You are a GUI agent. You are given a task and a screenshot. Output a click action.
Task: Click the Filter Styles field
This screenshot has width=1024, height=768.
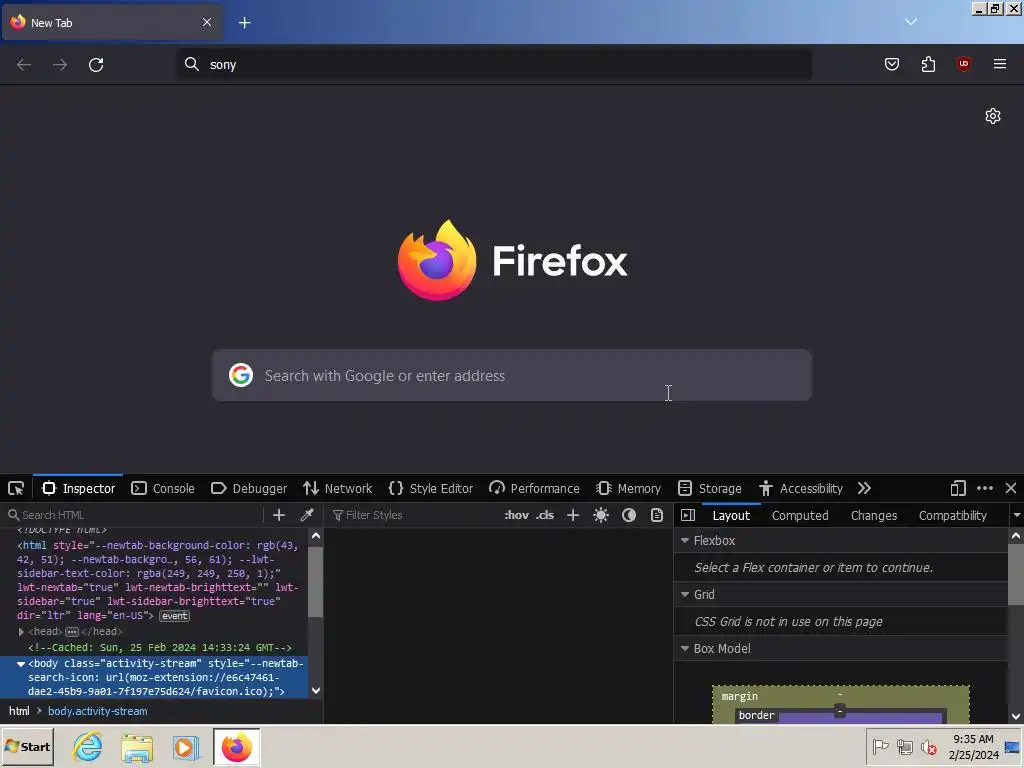point(413,515)
